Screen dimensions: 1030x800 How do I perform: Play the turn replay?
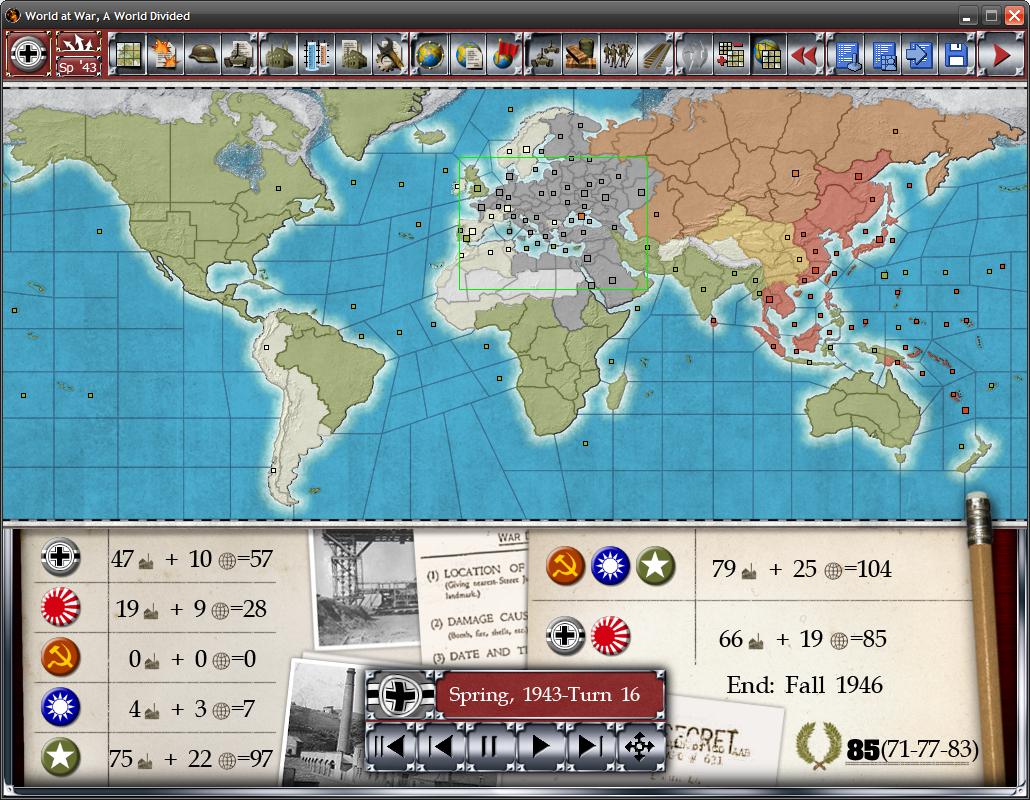(x=540, y=746)
